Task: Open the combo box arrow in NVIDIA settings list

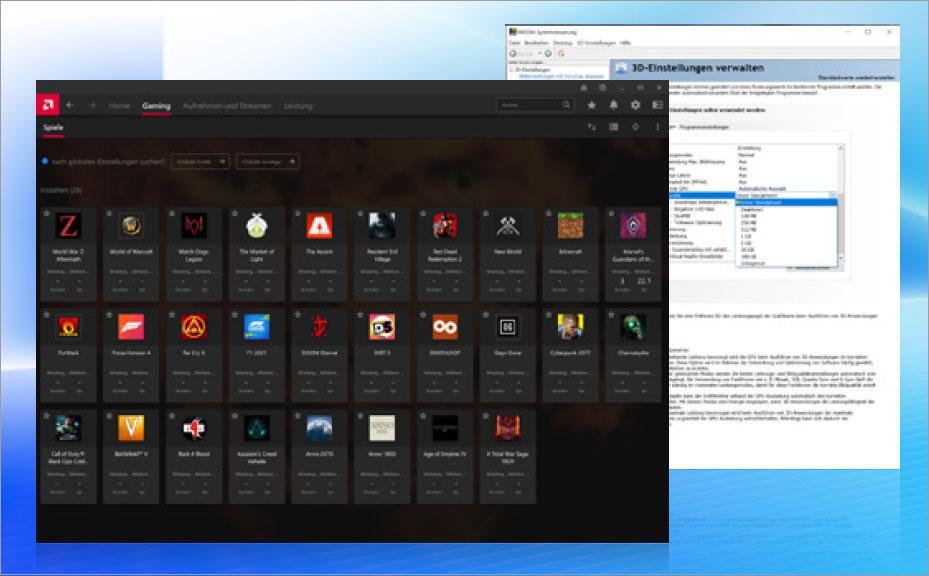Action: click(833, 195)
